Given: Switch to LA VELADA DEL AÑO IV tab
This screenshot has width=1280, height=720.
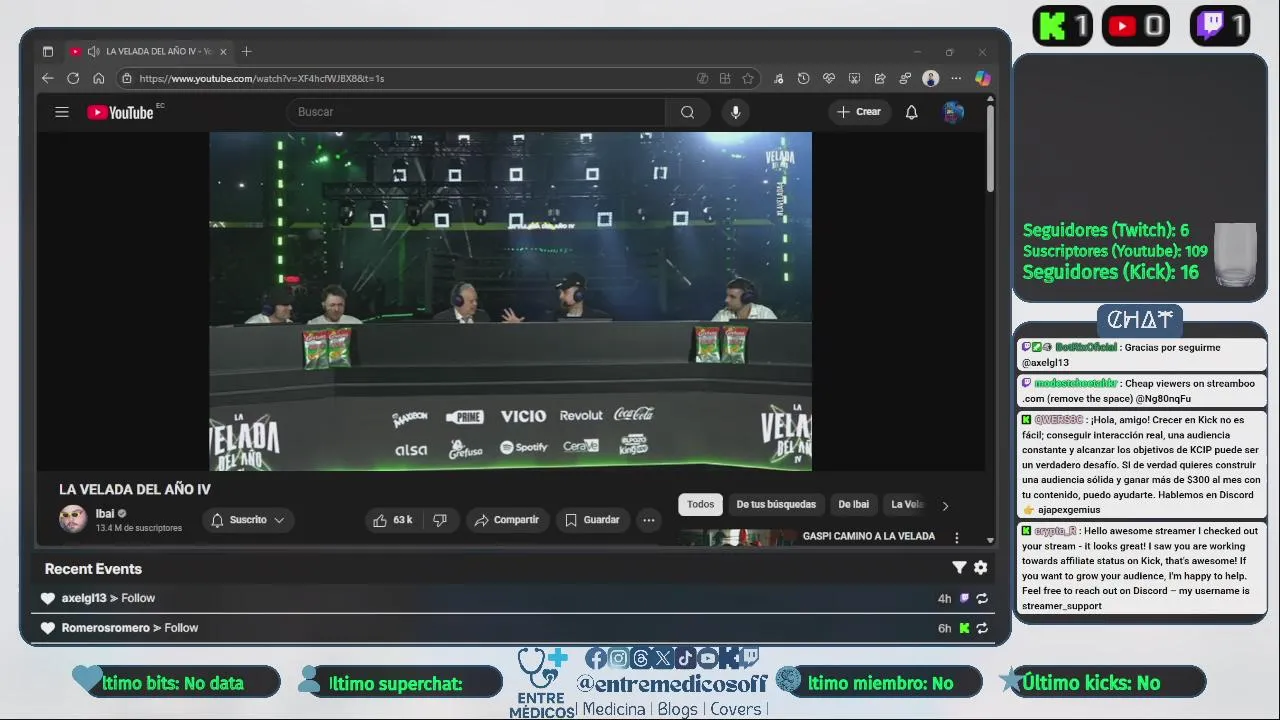Looking at the screenshot, I should (148, 51).
